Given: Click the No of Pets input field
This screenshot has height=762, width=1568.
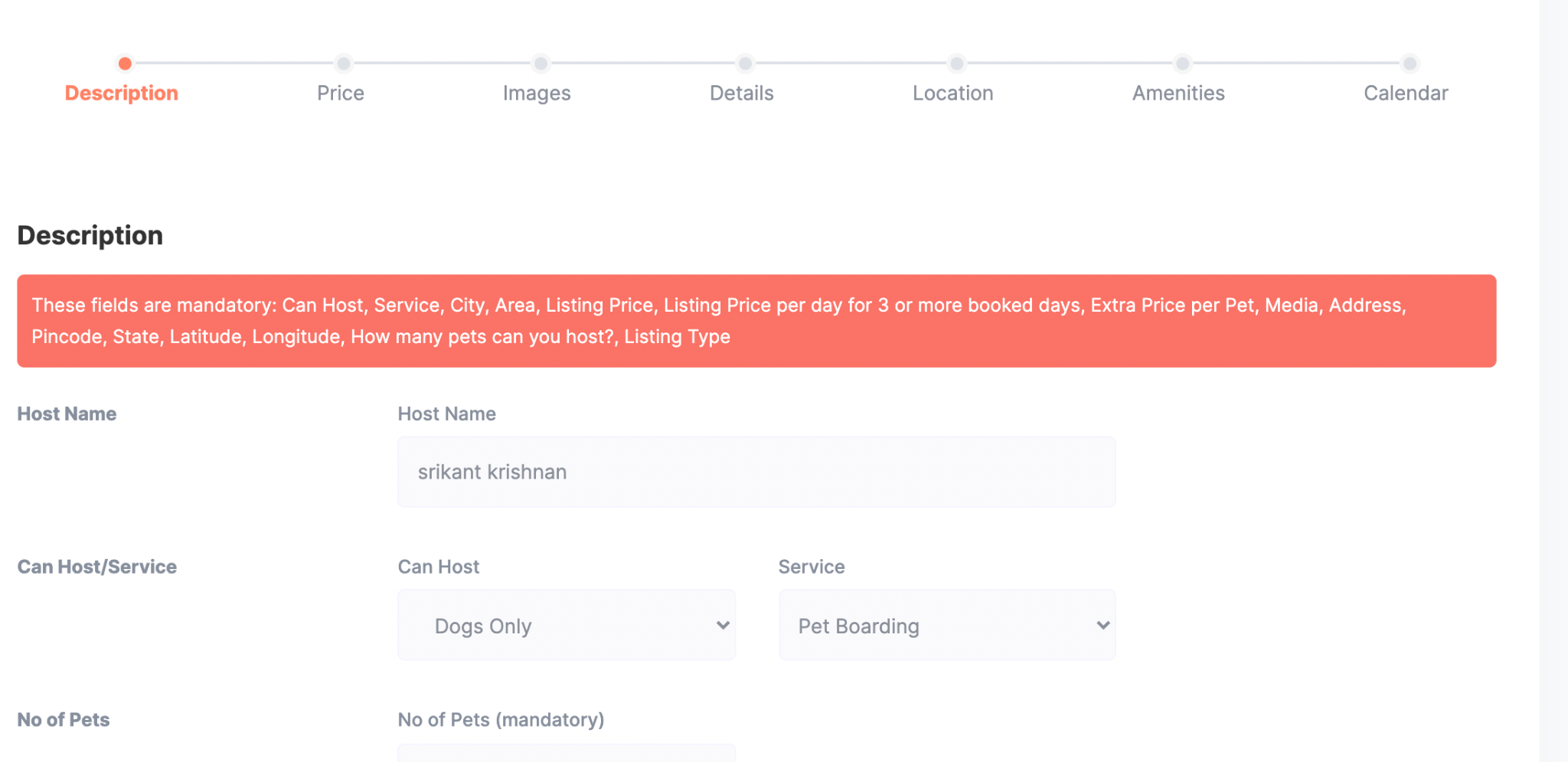Looking at the screenshot, I should pyautogui.click(x=567, y=753).
